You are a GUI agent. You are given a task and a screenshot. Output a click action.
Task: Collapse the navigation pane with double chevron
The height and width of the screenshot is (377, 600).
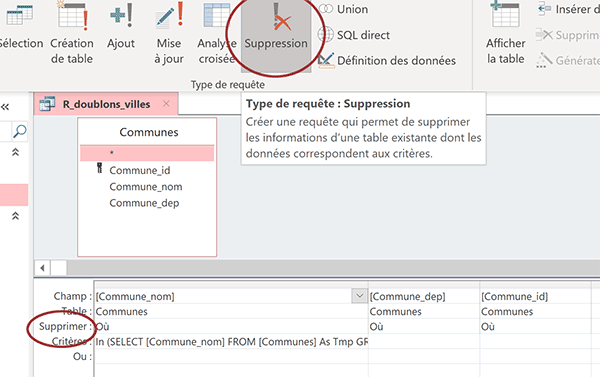point(5,107)
